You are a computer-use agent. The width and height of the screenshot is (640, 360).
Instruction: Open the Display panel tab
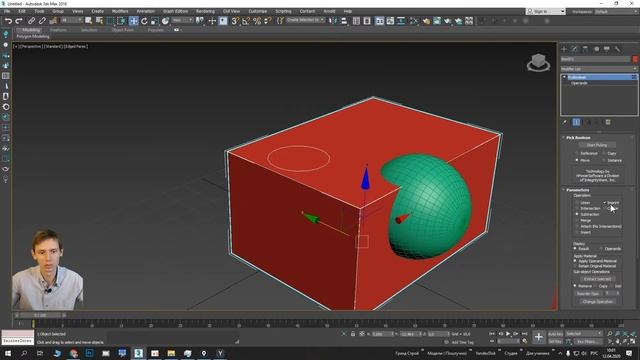point(607,49)
